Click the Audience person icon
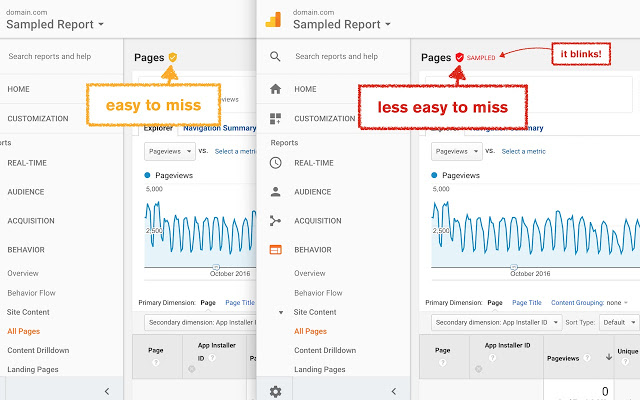This screenshot has width=640, height=400. coord(276,191)
